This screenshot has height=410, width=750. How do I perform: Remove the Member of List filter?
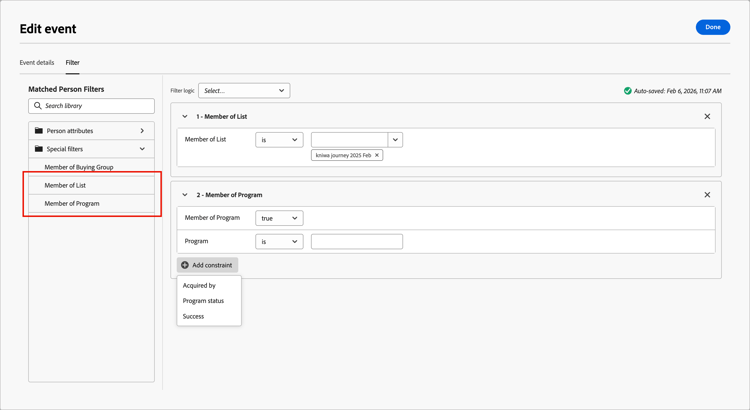click(x=707, y=117)
